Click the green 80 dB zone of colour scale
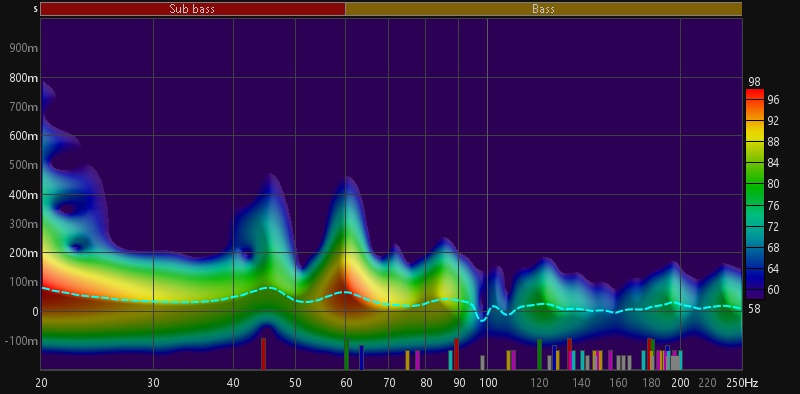Screen dimensions: 800x394 coord(755,185)
